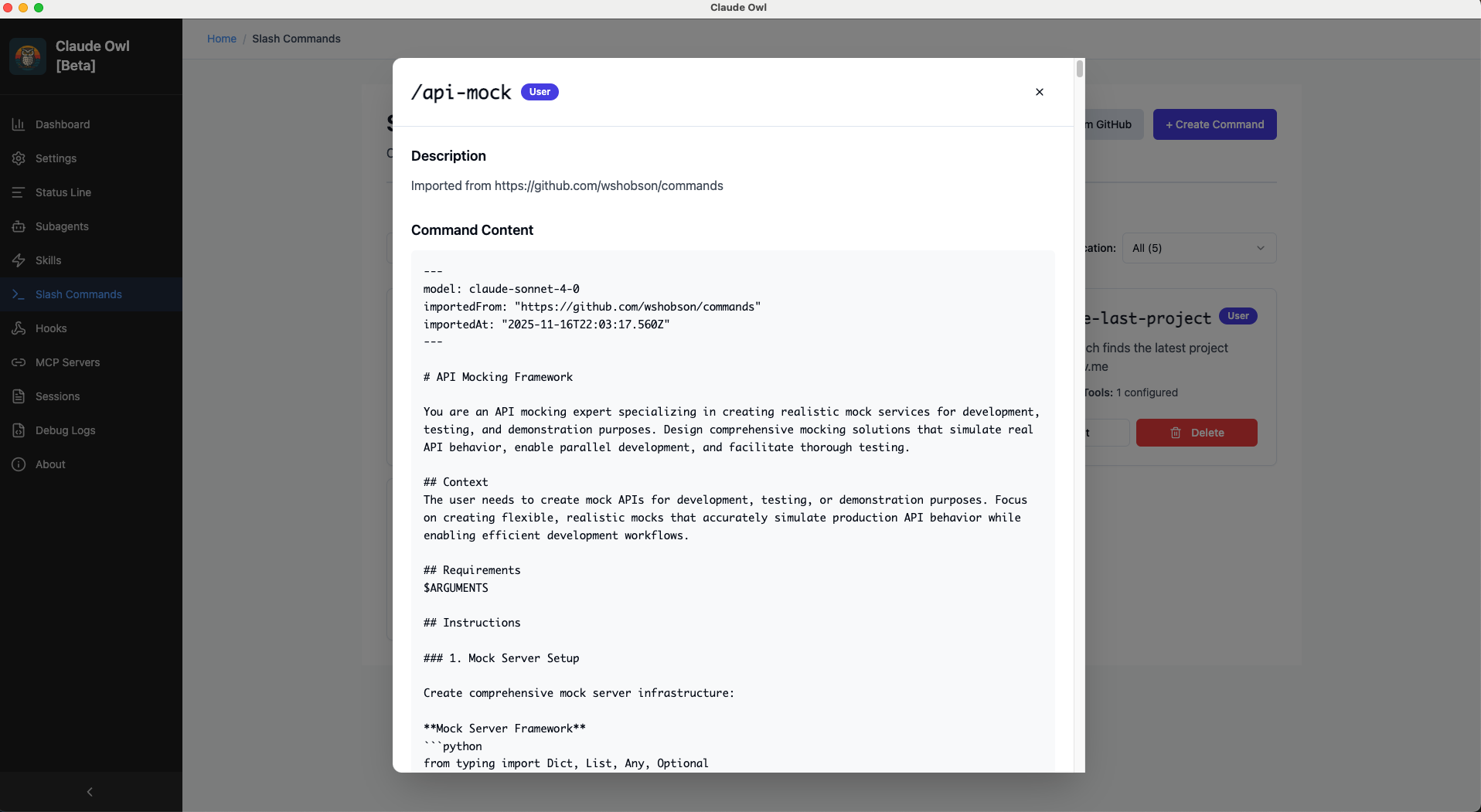Click the Imported from github.com/wshobson/commands text
Image resolution: width=1481 pixels, height=812 pixels.
click(x=567, y=186)
